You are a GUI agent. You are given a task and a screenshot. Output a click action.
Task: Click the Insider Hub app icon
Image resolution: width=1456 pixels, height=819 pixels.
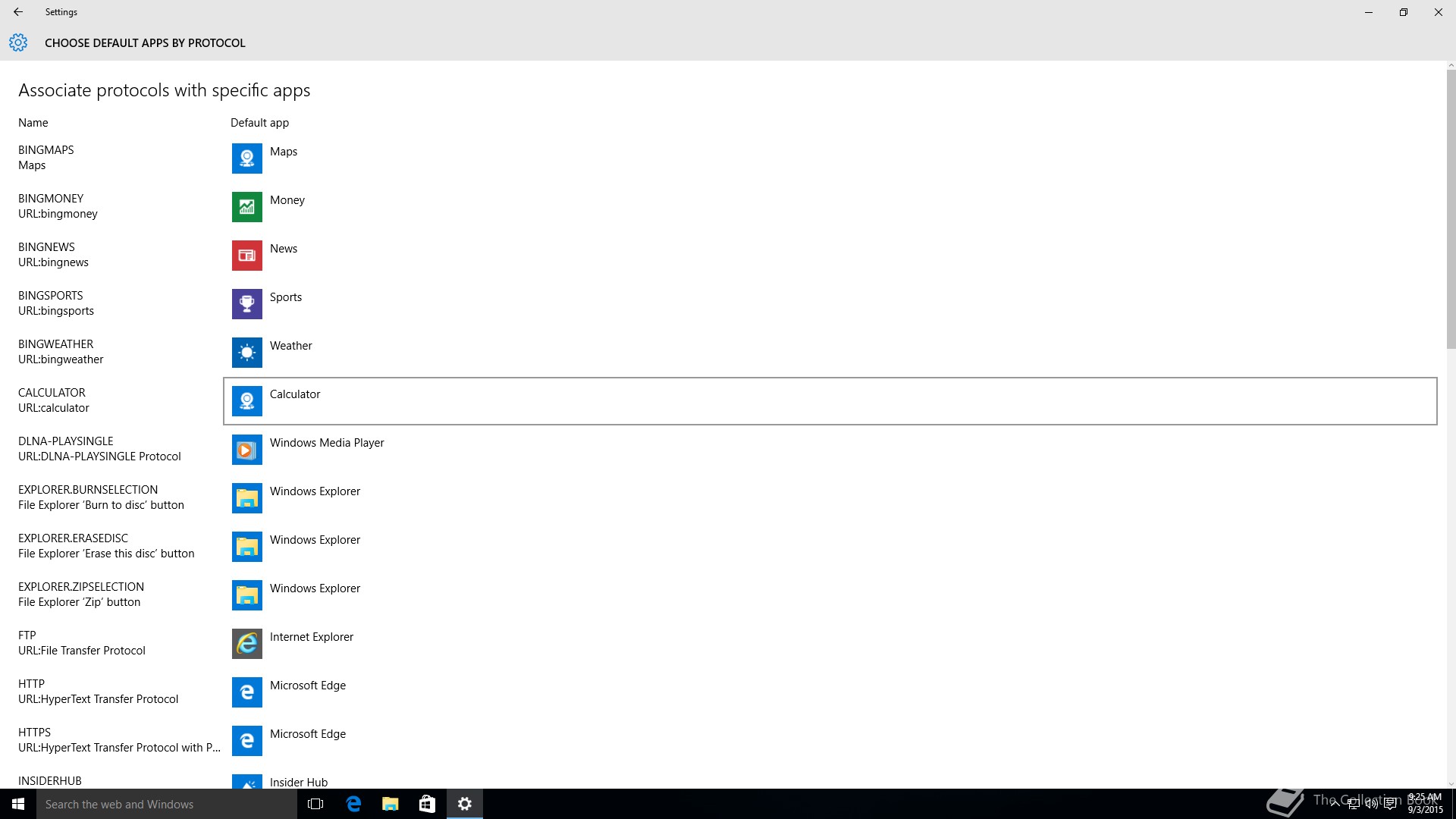246,781
